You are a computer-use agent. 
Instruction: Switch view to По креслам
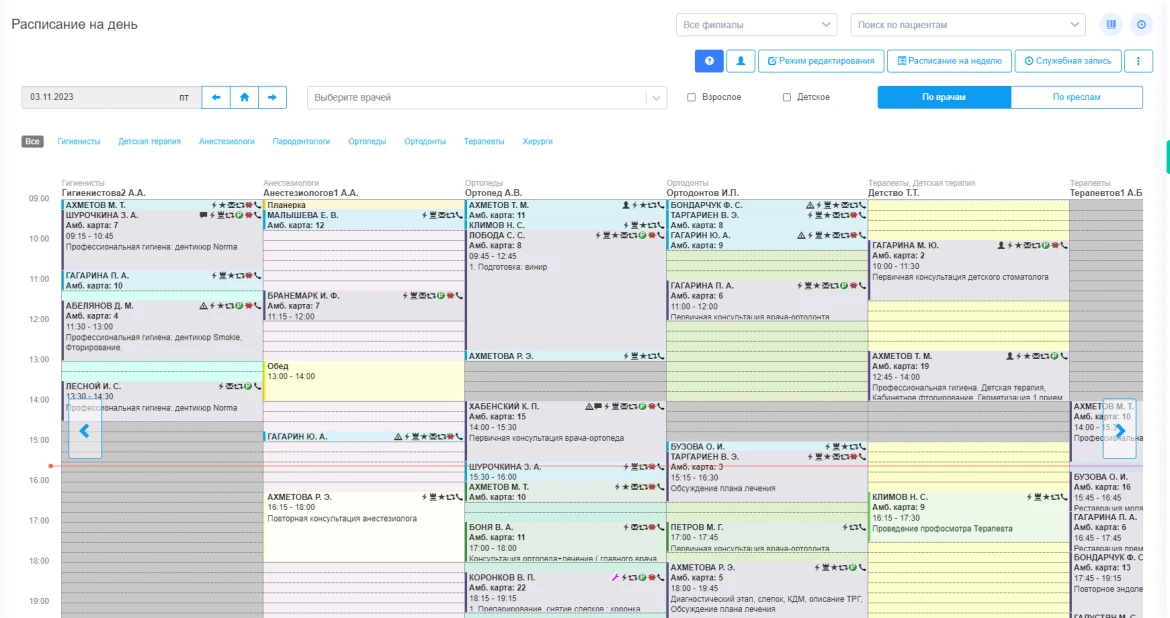click(x=1076, y=97)
